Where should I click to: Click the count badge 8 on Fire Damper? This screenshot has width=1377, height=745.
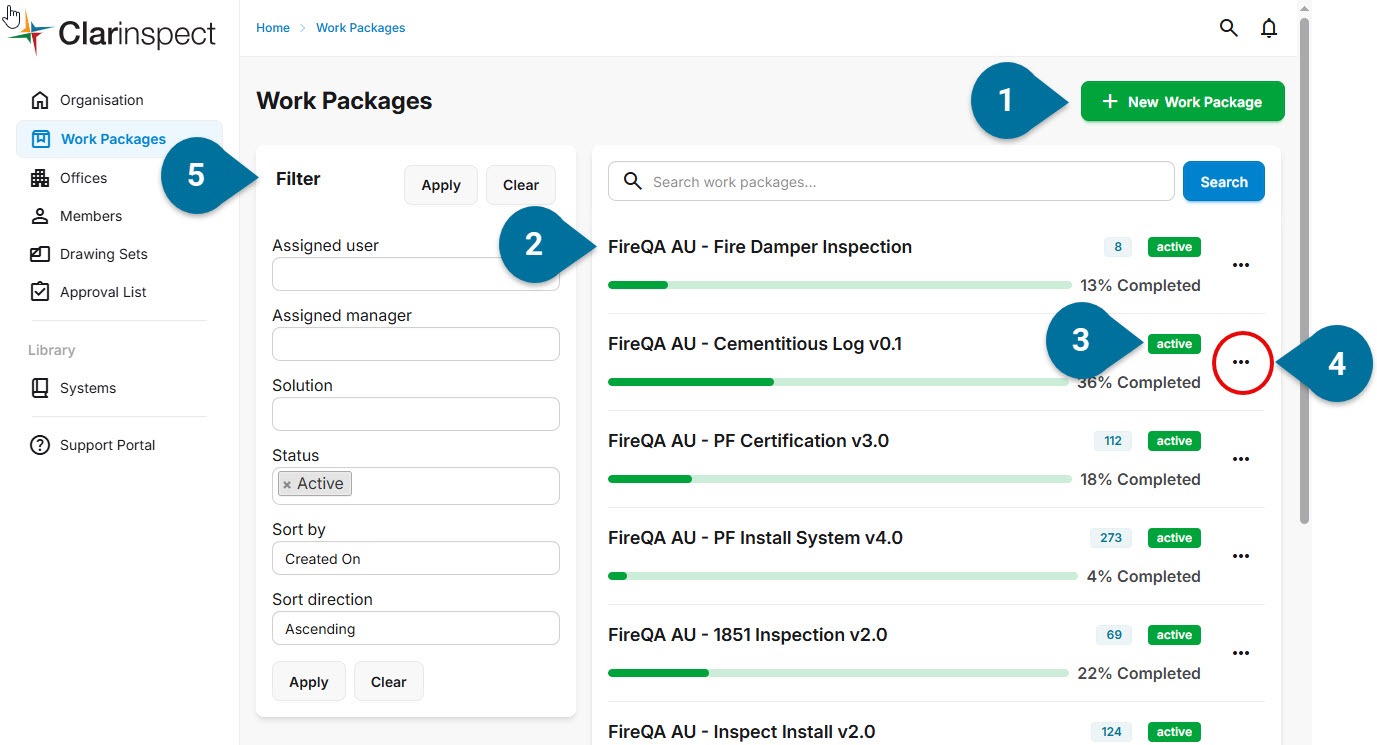(x=1118, y=247)
